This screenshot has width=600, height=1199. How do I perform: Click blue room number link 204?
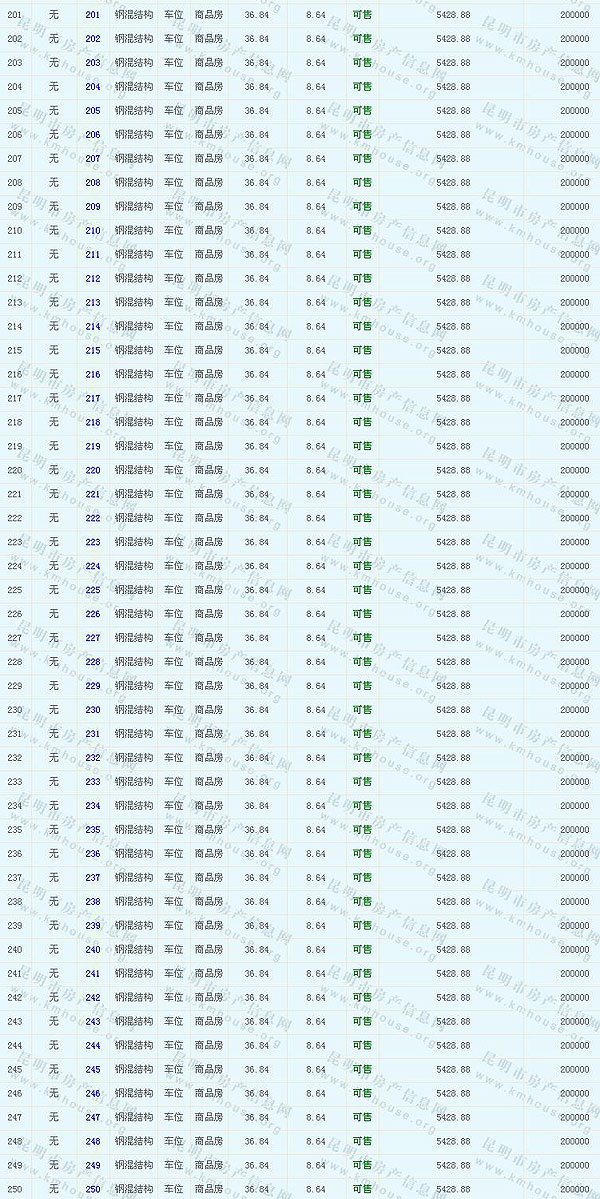coord(93,87)
